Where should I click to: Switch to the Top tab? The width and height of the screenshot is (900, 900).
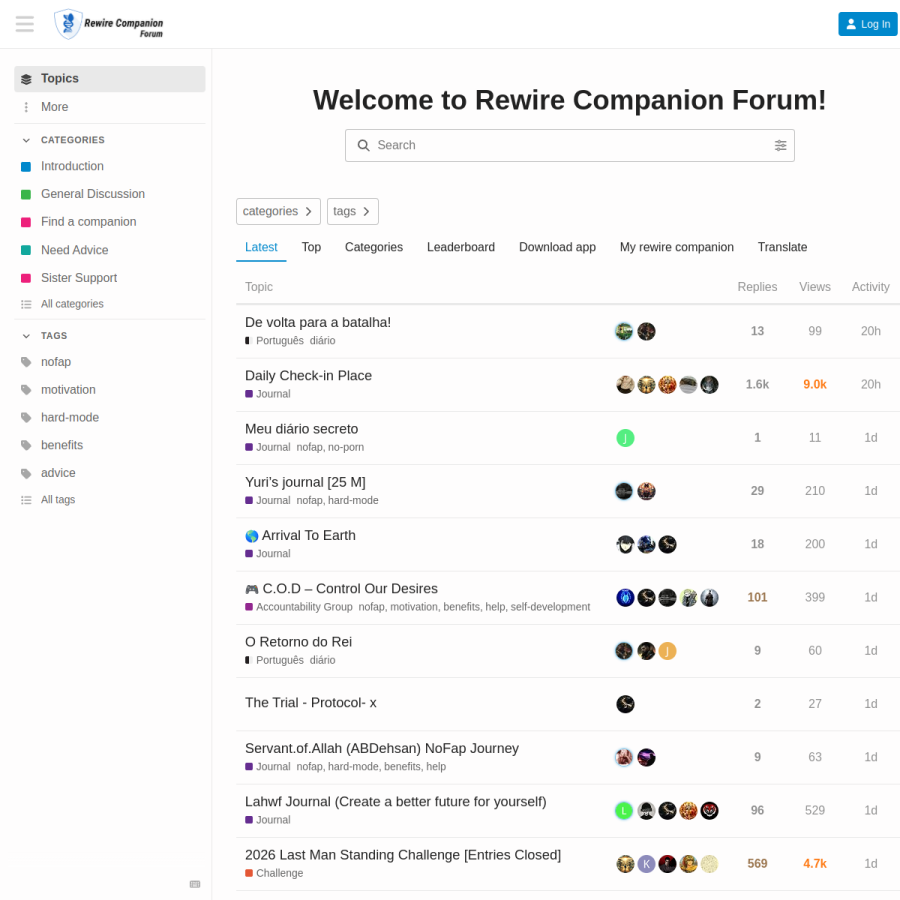[311, 247]
